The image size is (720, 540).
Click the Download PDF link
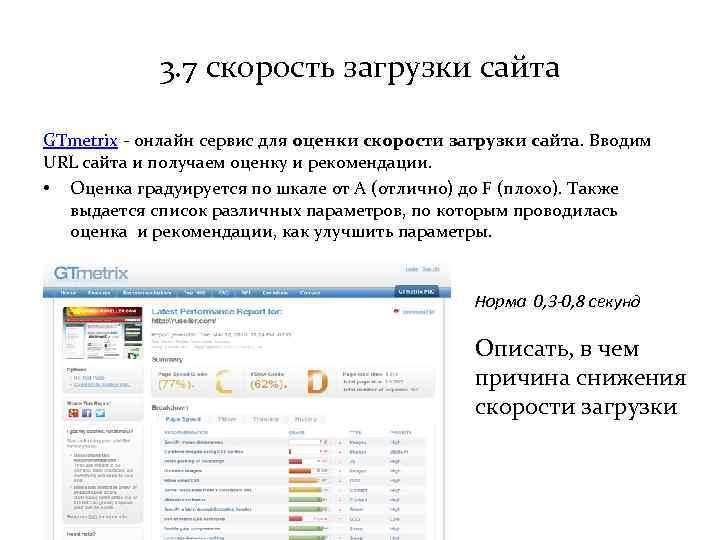click(418, 312)
